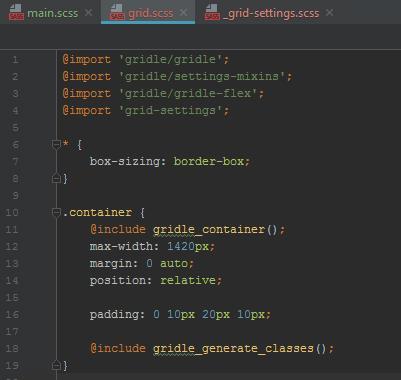Click the max-width property on line 12
This screenshot has height=380, width=401.
[x=121, y=247]
